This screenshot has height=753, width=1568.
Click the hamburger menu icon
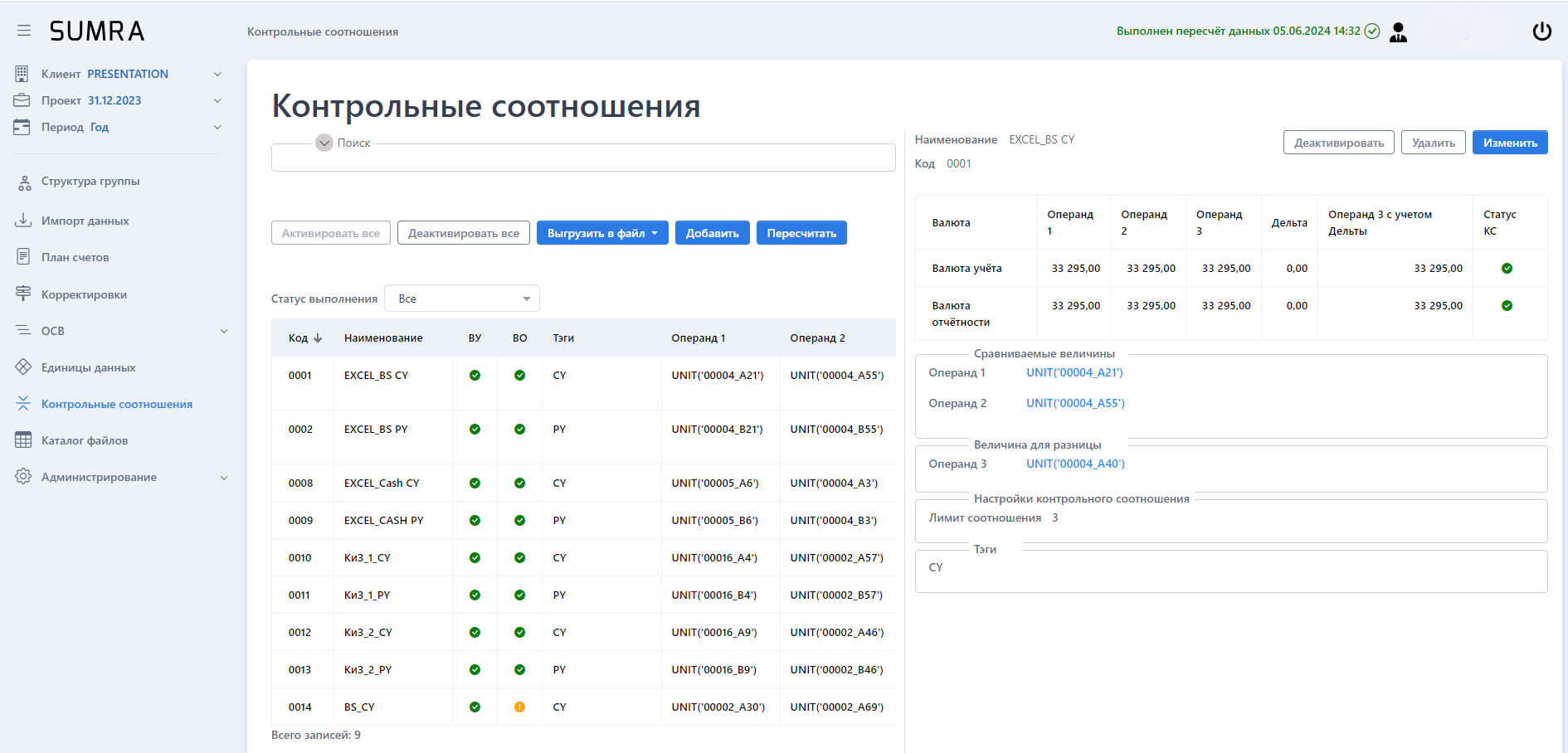click(x=24, y=31)
